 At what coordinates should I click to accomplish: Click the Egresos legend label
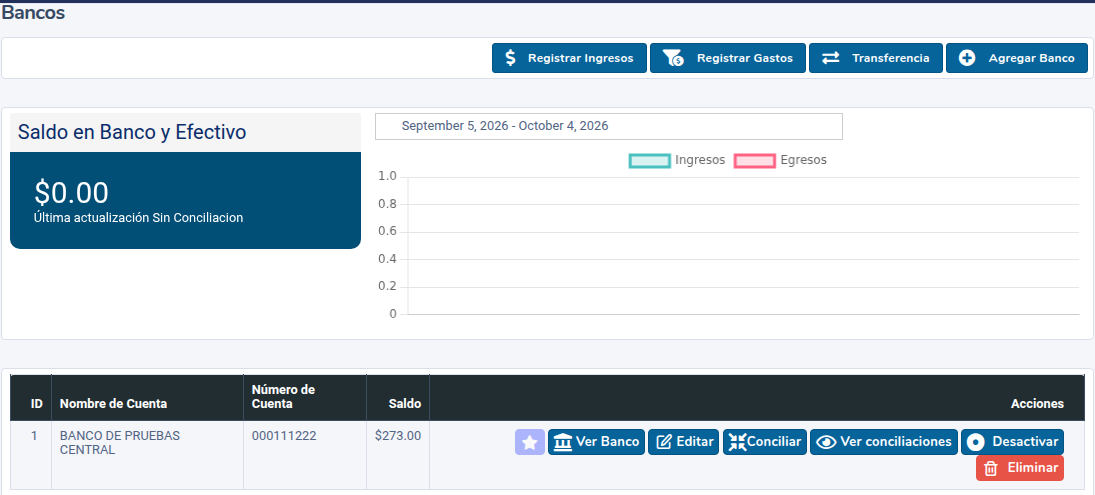pyautogui.click(x=803, y=160)
